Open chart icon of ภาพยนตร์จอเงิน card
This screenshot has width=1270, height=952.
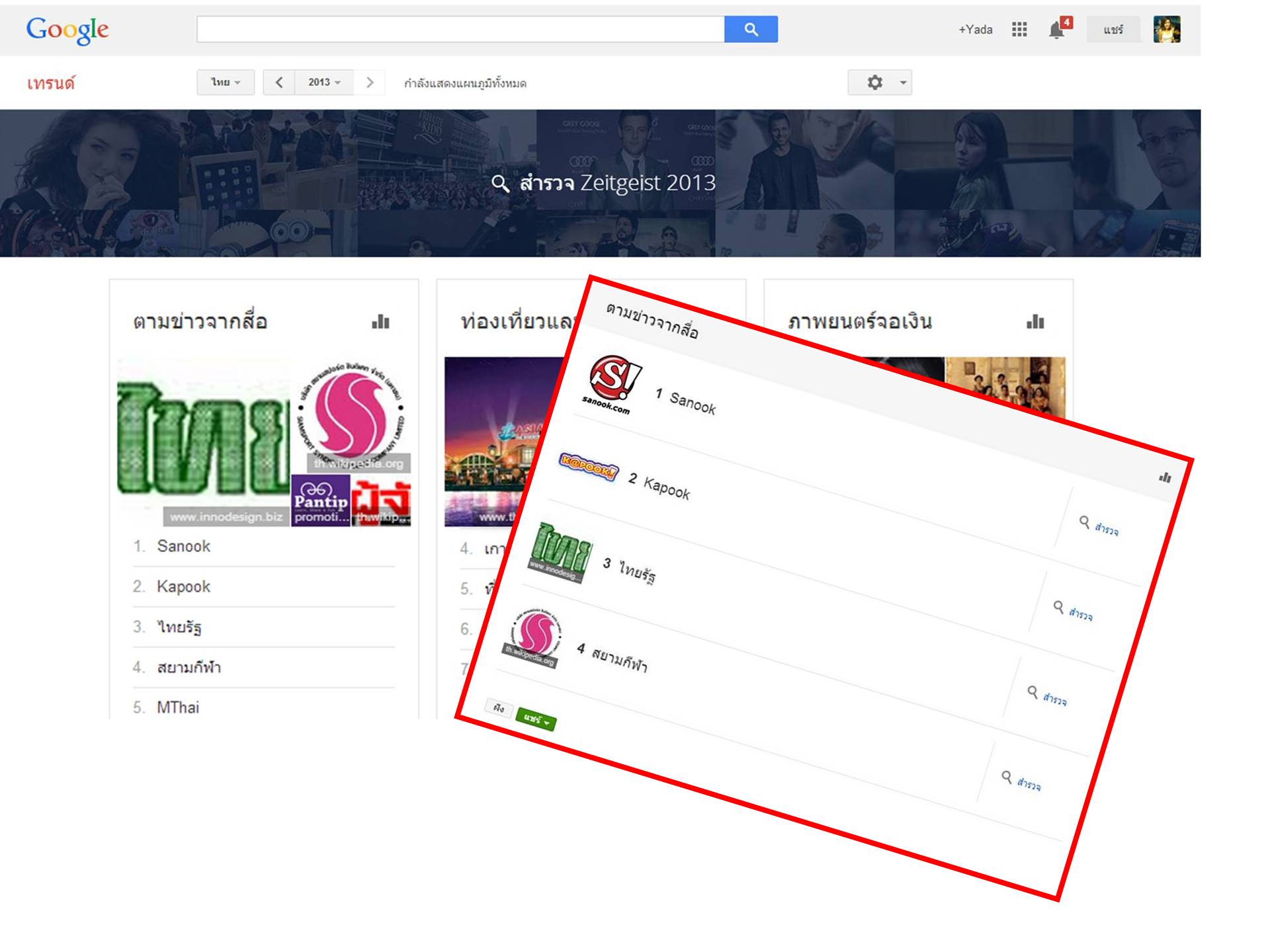(1035, 322)
